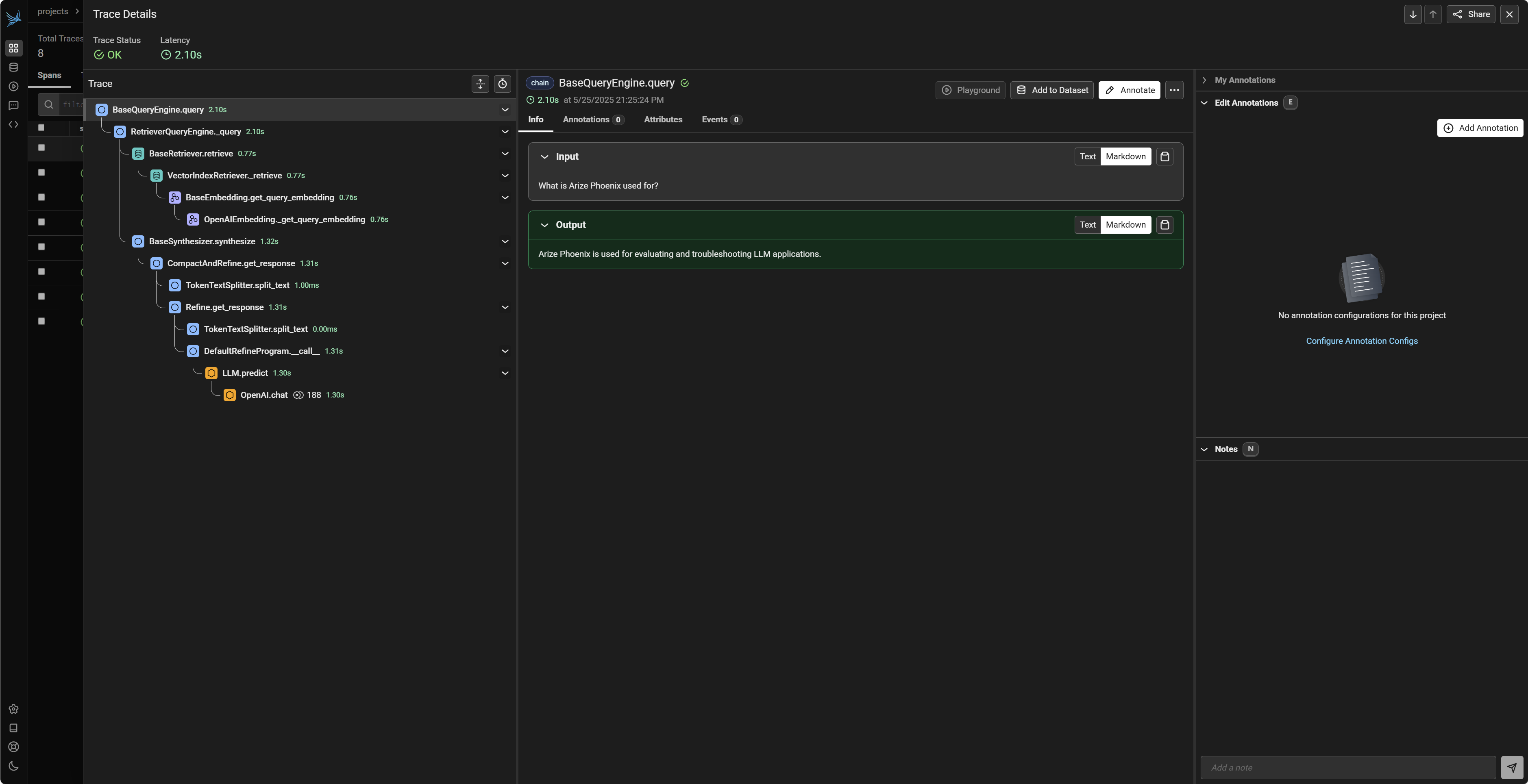The width and height of the screenshot is (1528, 784).
Task: Go to previous trace with up arrow
Action: coord(1432,14)
